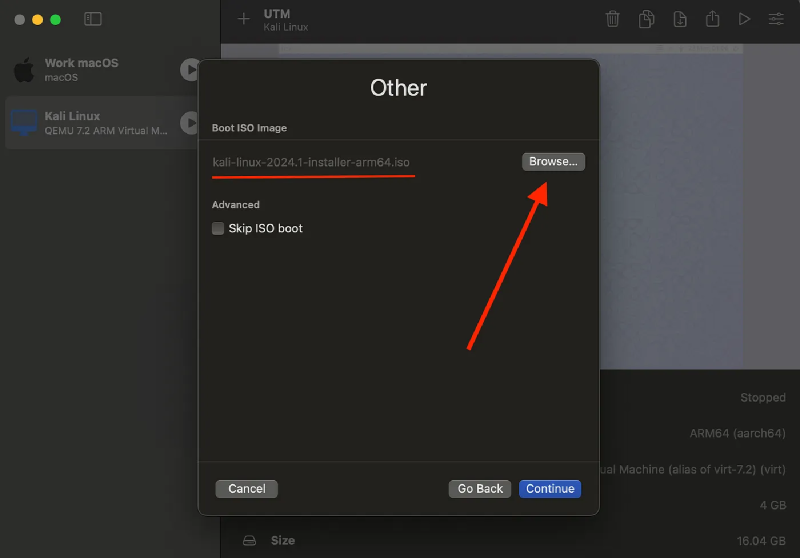Click the clone VM icon in the toolbar
The width and height of the screenshot is (800, 558).
(647, 19)
